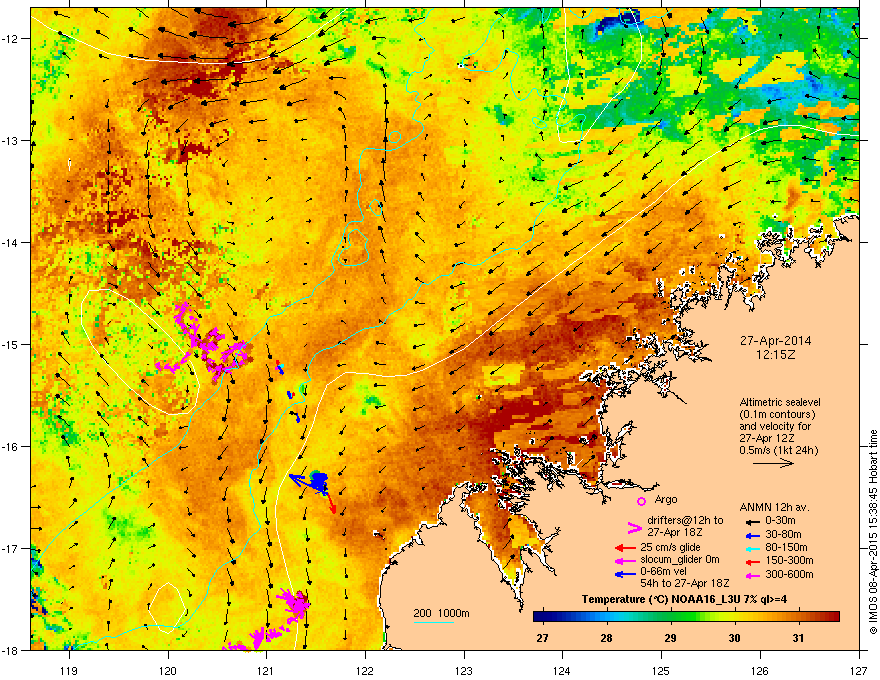The height and width of the screenshot is (680, 880).
Task: Click the '122' longitude axis label
Action: pos(365,670)
